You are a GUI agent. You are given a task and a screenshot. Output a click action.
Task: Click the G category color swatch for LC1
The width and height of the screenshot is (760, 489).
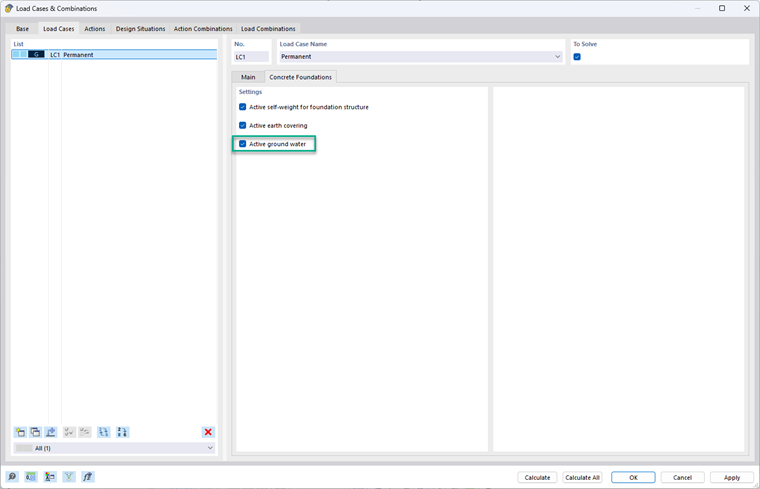(36, 54)
